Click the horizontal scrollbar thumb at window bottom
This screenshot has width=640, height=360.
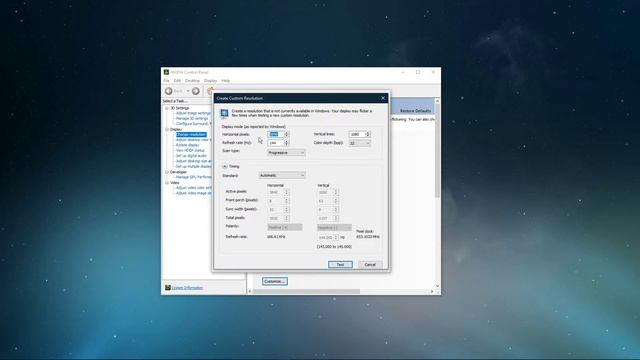pyautogui.click(x=306, y=291)
